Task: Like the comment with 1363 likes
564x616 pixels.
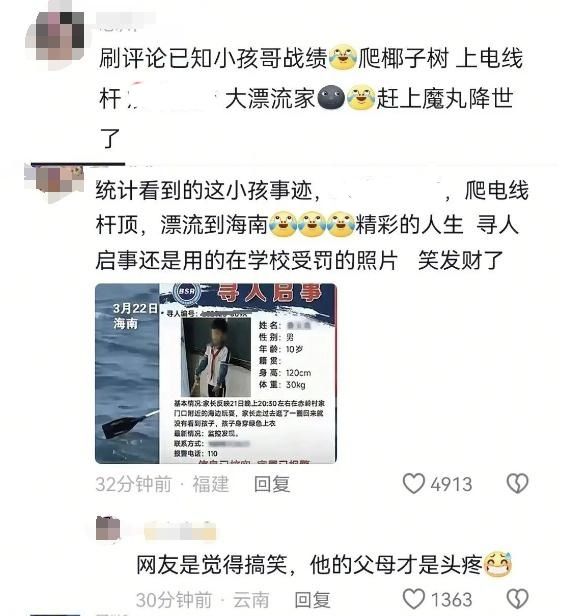Action: click(x=414, y=599)
